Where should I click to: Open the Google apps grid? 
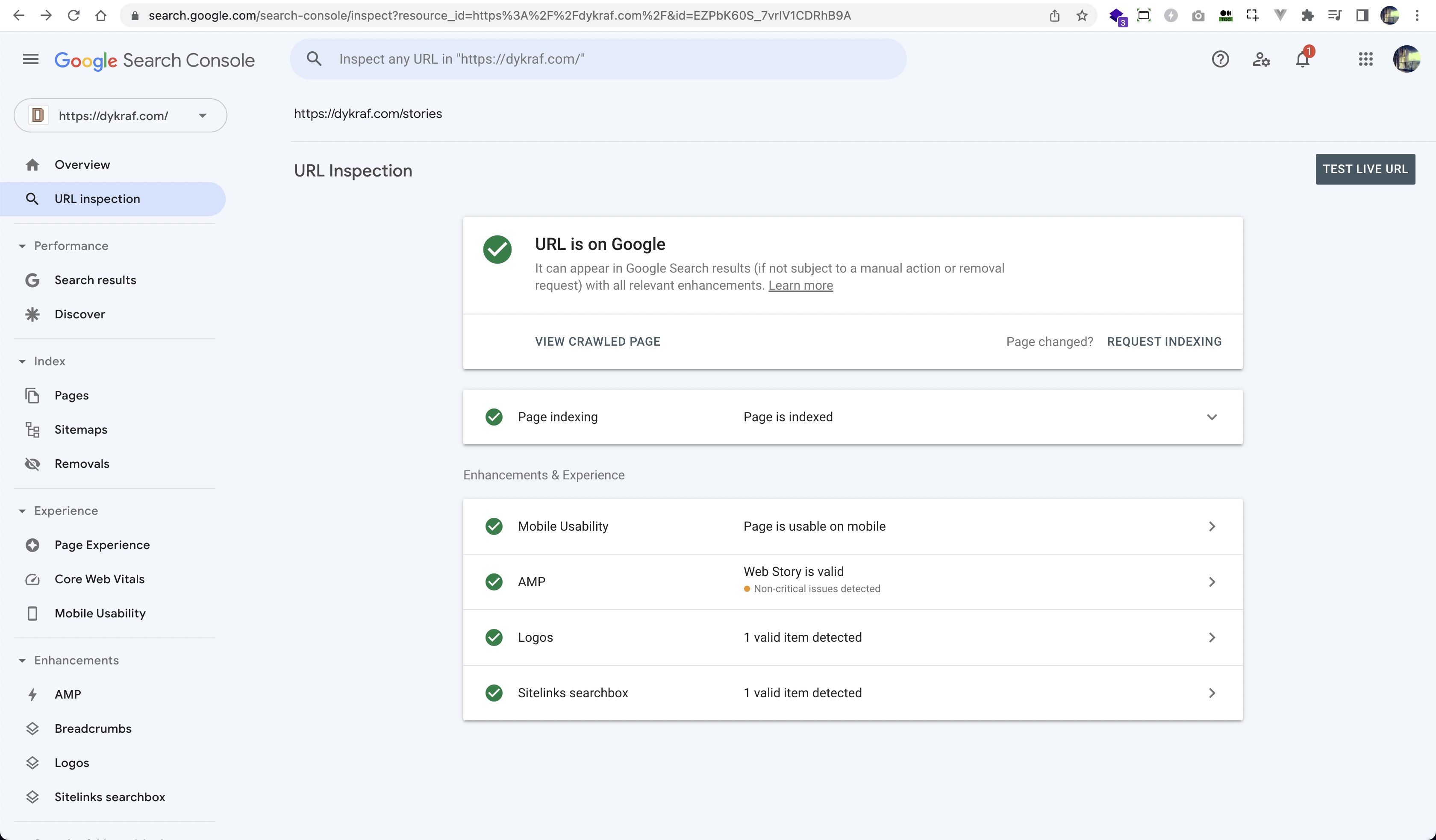coord(1365,59)
